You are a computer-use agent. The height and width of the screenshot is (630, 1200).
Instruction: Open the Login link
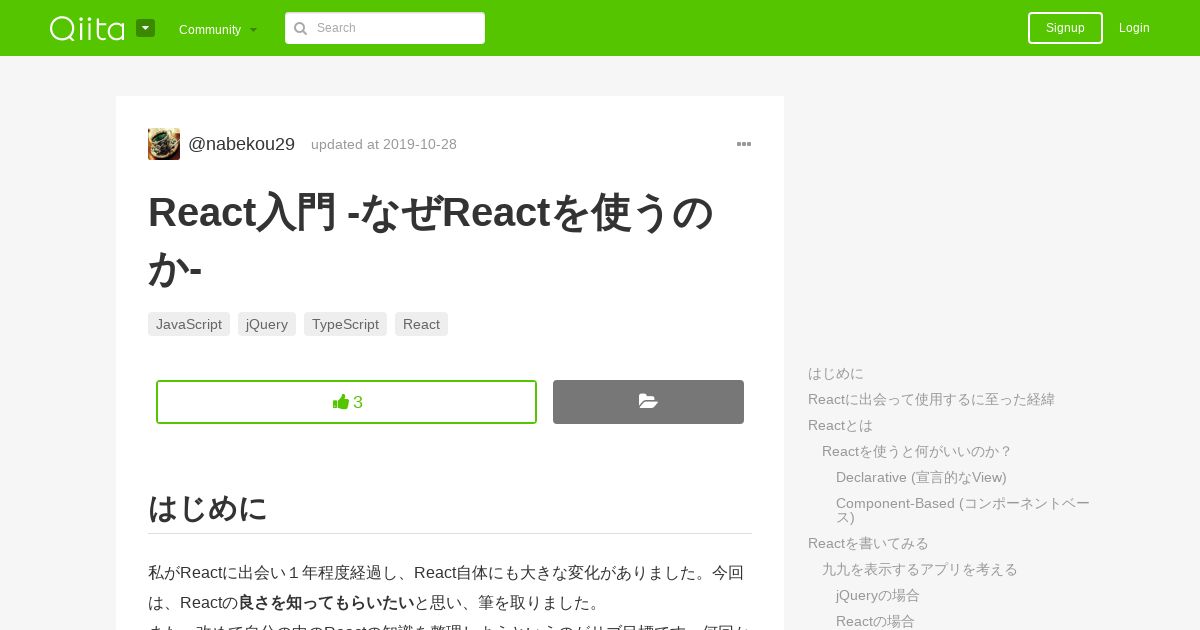pos(1134,28)
